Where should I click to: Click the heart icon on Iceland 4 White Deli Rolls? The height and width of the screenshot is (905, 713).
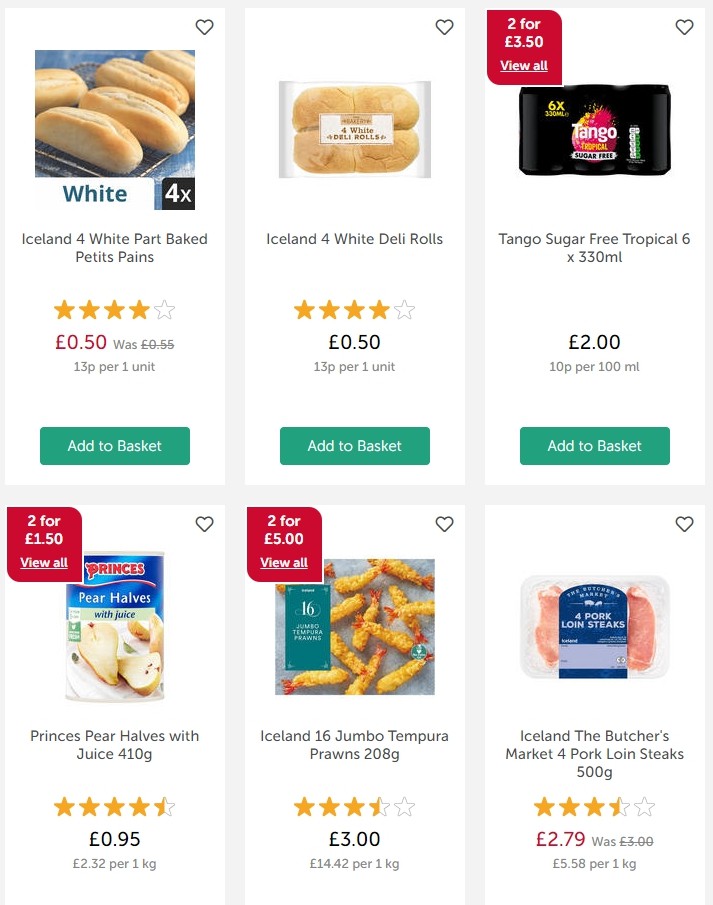[x=444, y=27]
